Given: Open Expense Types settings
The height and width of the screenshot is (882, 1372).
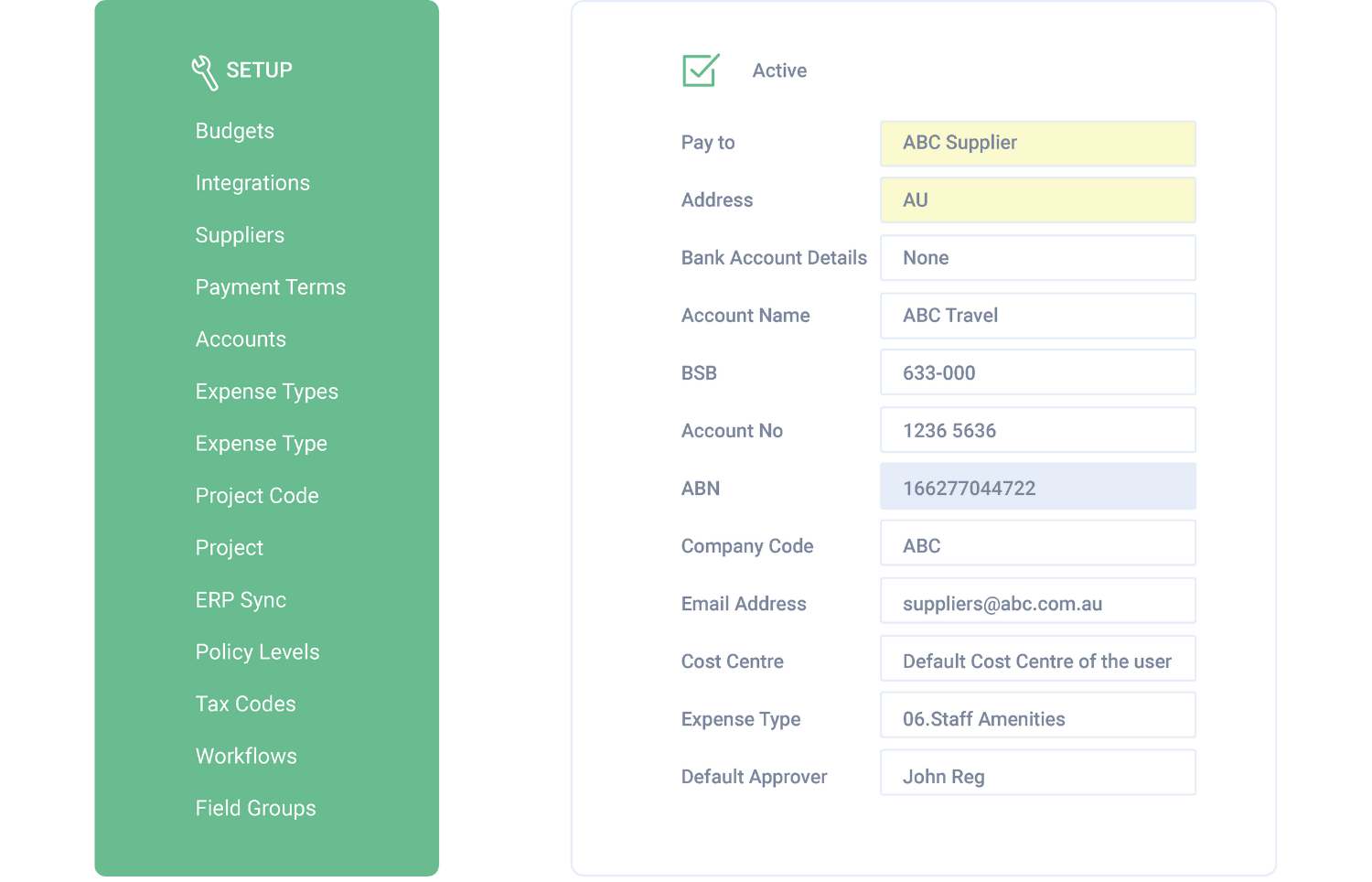Looking at the screenshot, I should point(266,392).
